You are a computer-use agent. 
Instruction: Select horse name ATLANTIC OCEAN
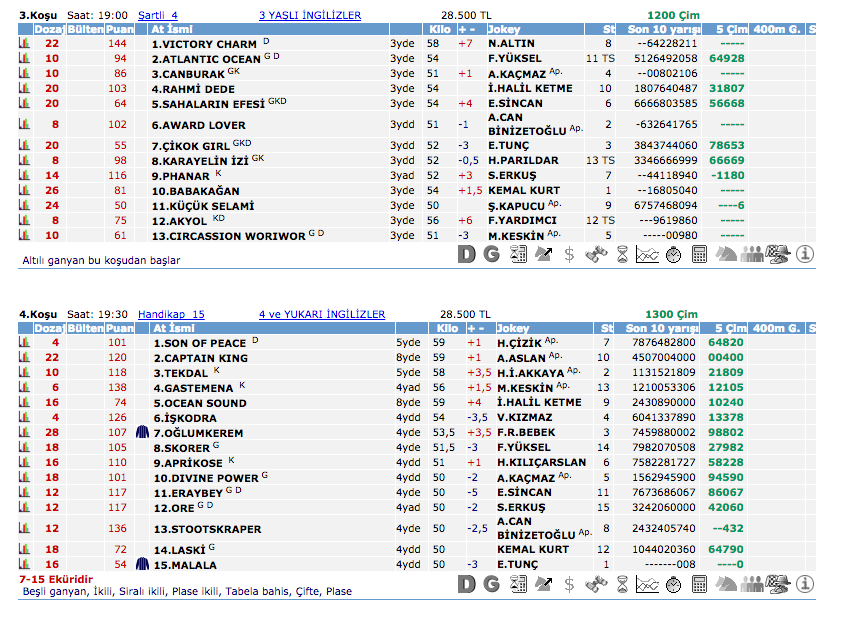[206, 59]
